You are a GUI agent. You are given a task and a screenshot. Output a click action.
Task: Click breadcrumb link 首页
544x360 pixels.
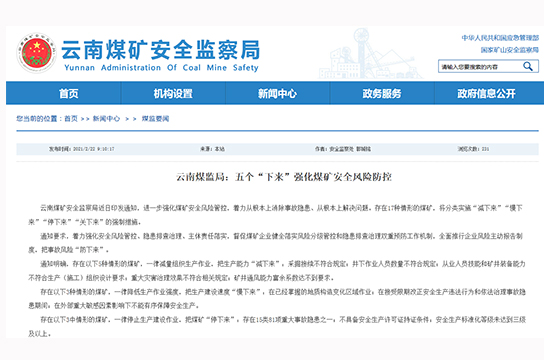[71, 119]
